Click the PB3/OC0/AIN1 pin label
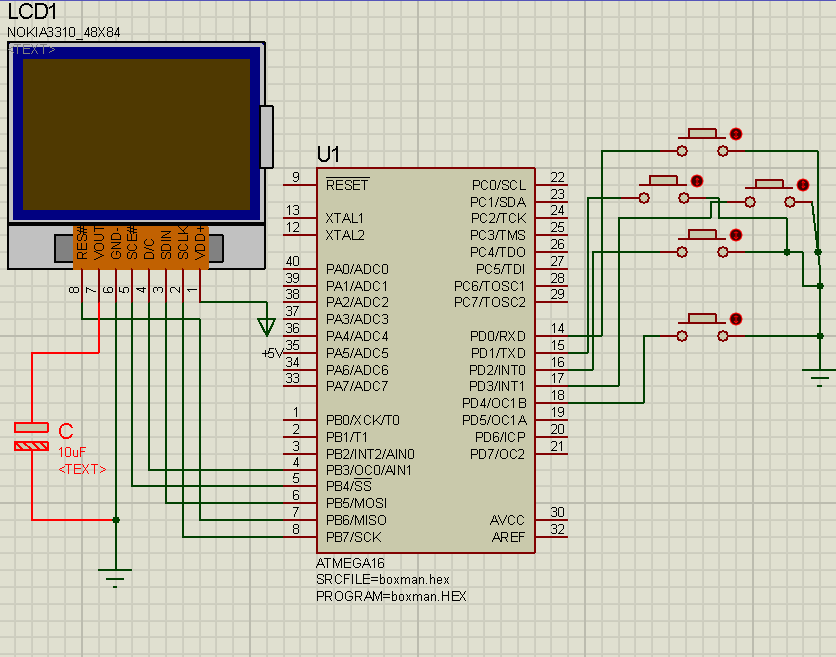 coord(368,470)
